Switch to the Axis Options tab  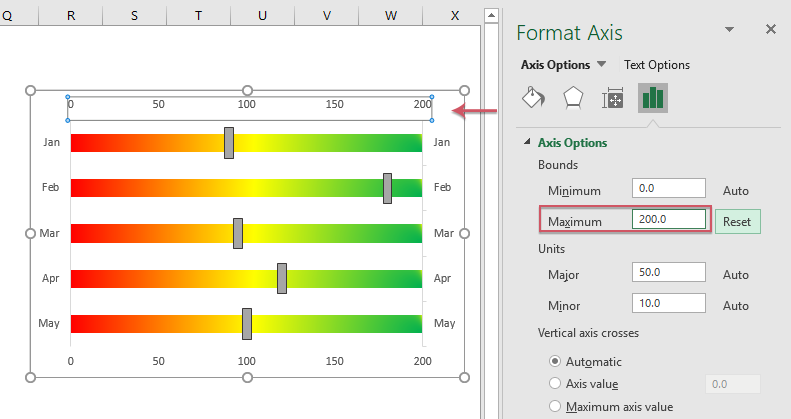coord(555,65)
